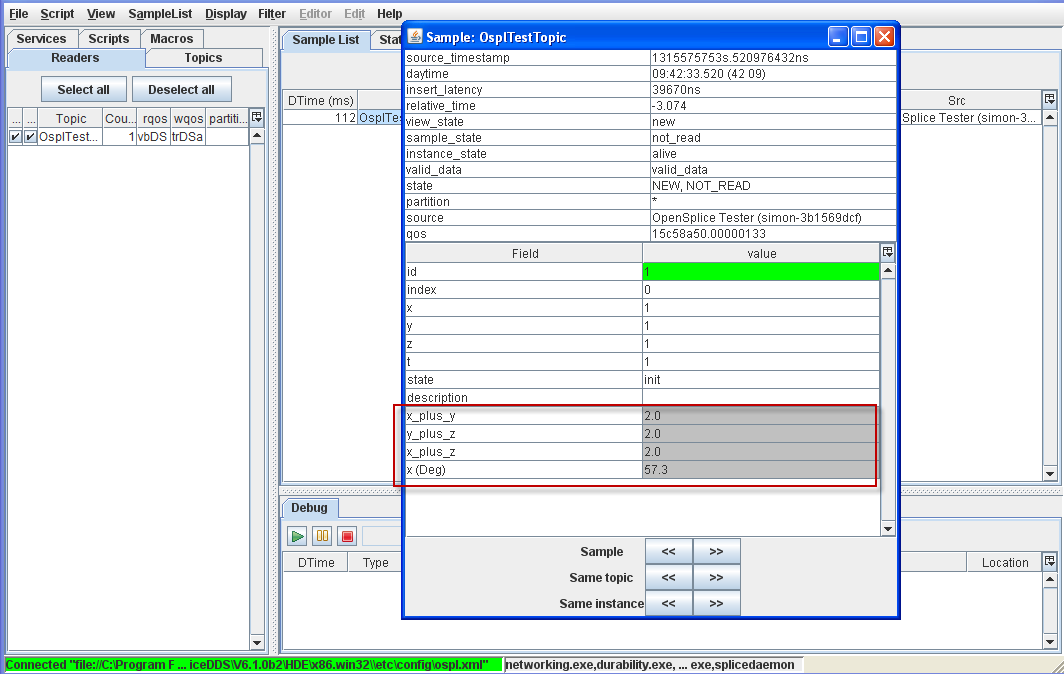
Task: Click scroll down arrow in Sample List panel
Action: 1050,474
